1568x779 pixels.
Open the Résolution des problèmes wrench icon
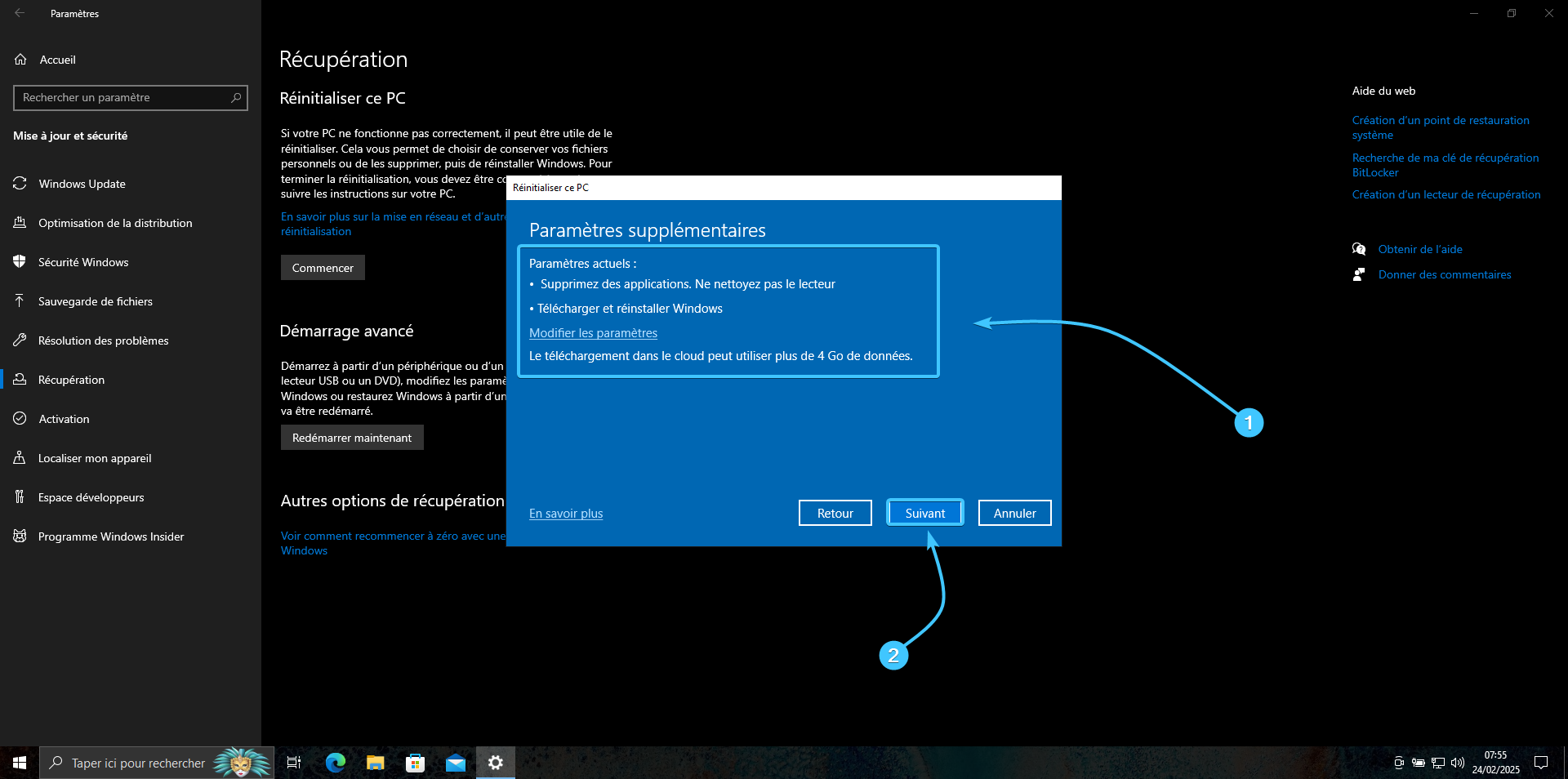[20, 341]
